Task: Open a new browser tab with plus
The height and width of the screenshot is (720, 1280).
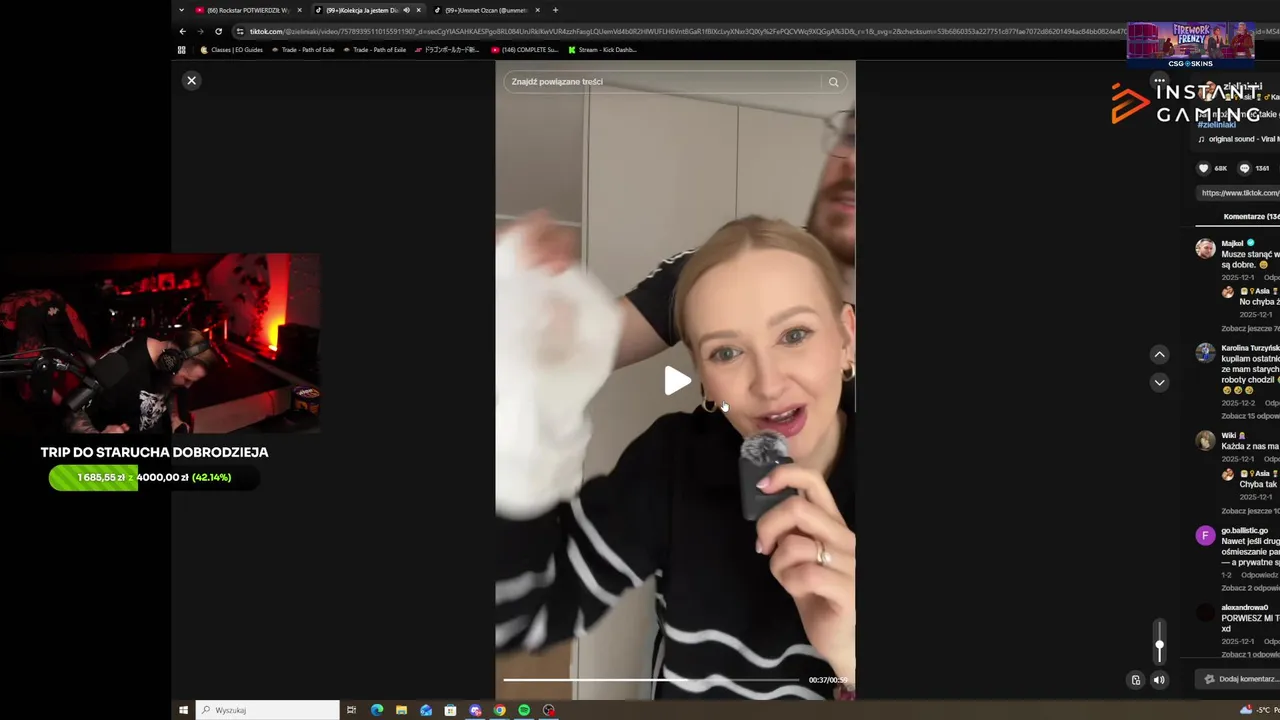Action: pyautogui.click(x=555, y=10)
